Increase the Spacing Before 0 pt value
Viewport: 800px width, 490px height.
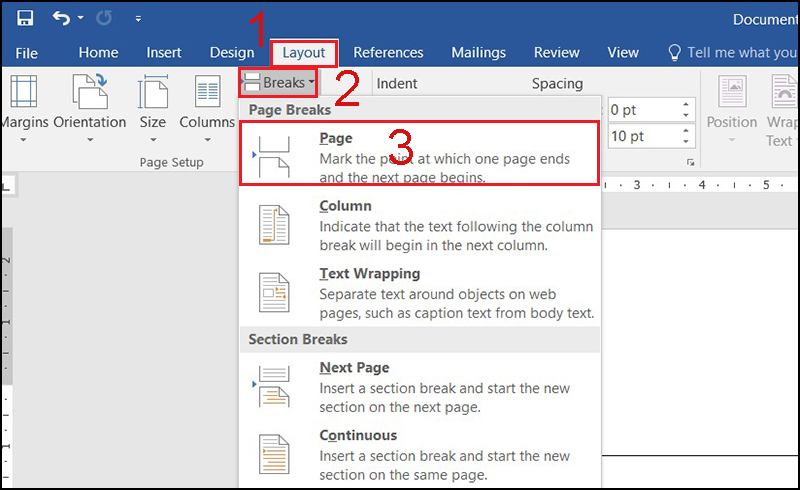pos(686,105)
